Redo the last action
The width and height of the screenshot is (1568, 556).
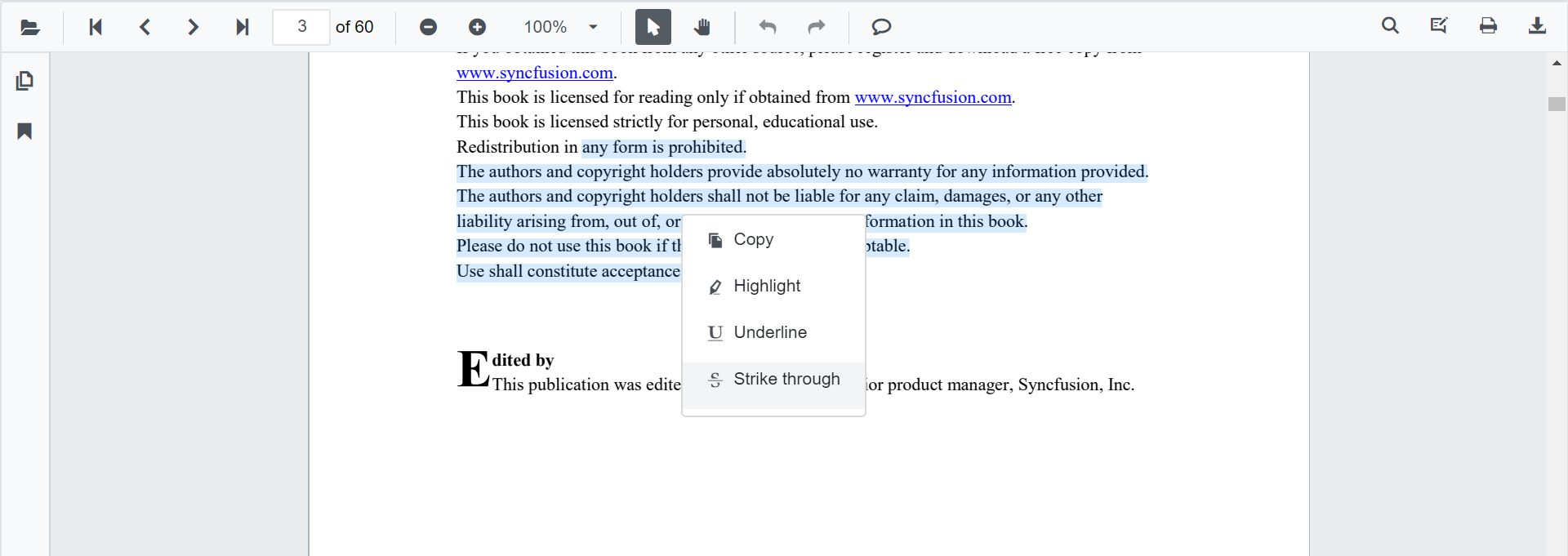pos(817,27)
